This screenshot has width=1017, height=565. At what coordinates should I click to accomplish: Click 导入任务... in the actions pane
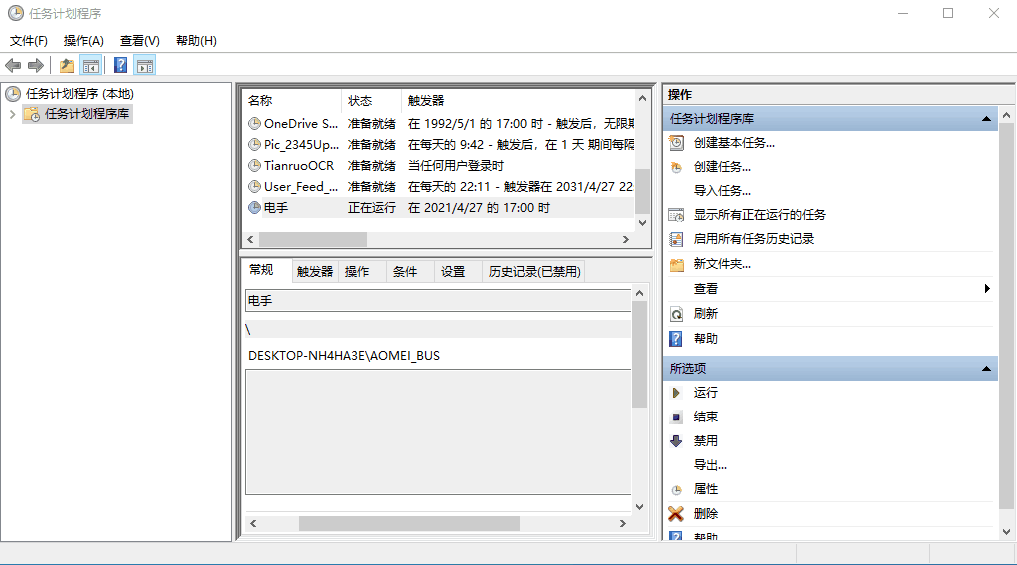[722, 191]
